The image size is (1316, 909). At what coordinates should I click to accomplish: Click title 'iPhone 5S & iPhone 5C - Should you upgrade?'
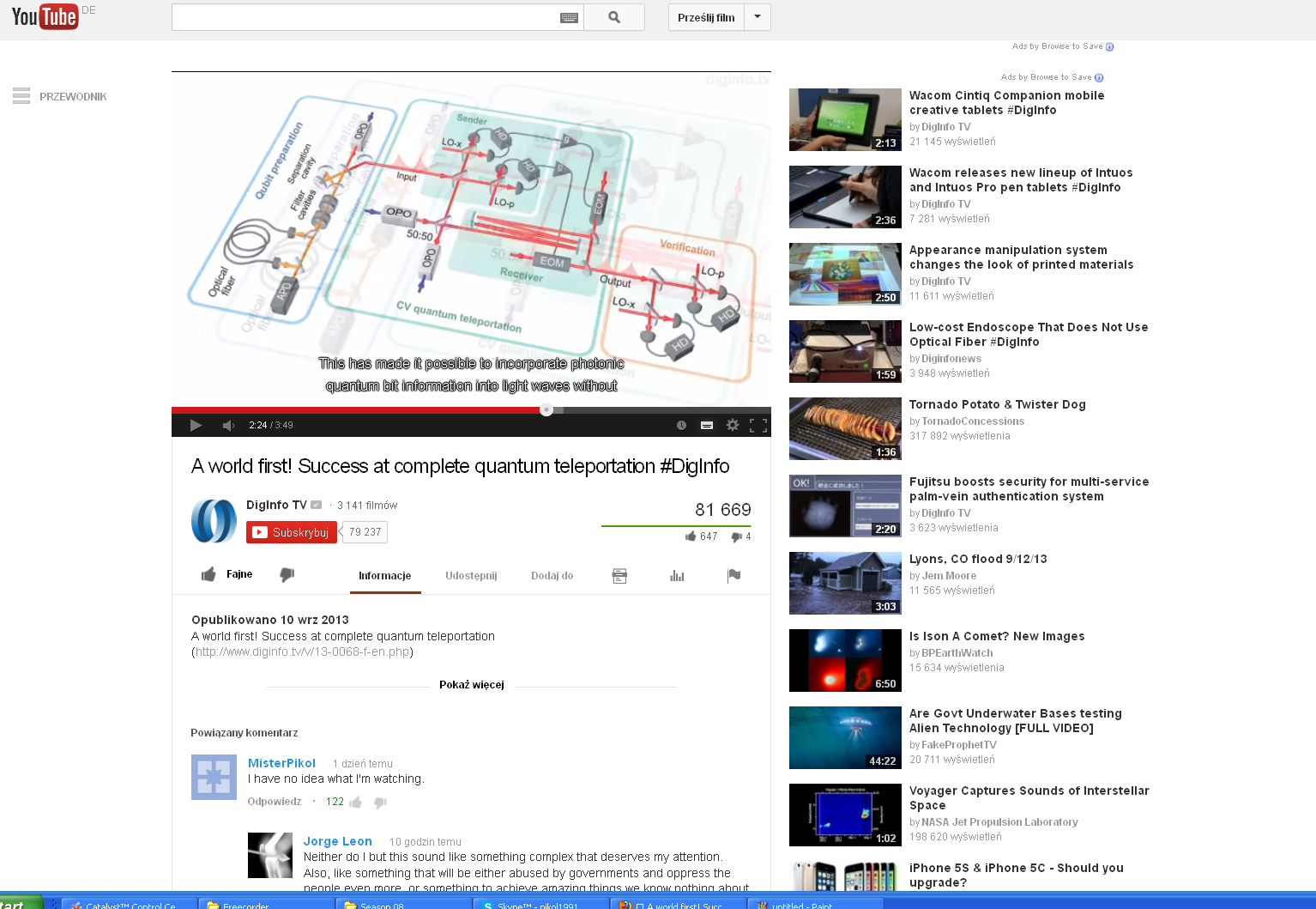pos(1017,876)
